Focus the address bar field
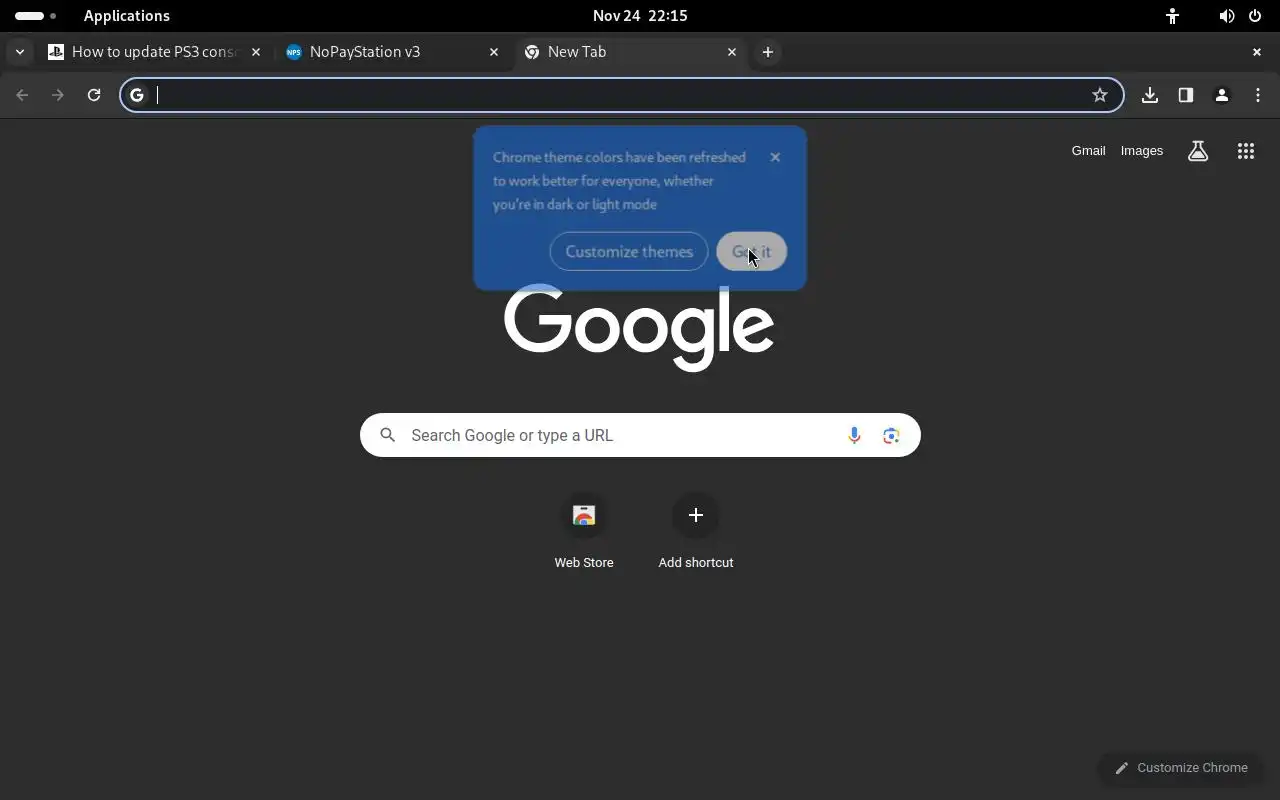 (622, 95)
